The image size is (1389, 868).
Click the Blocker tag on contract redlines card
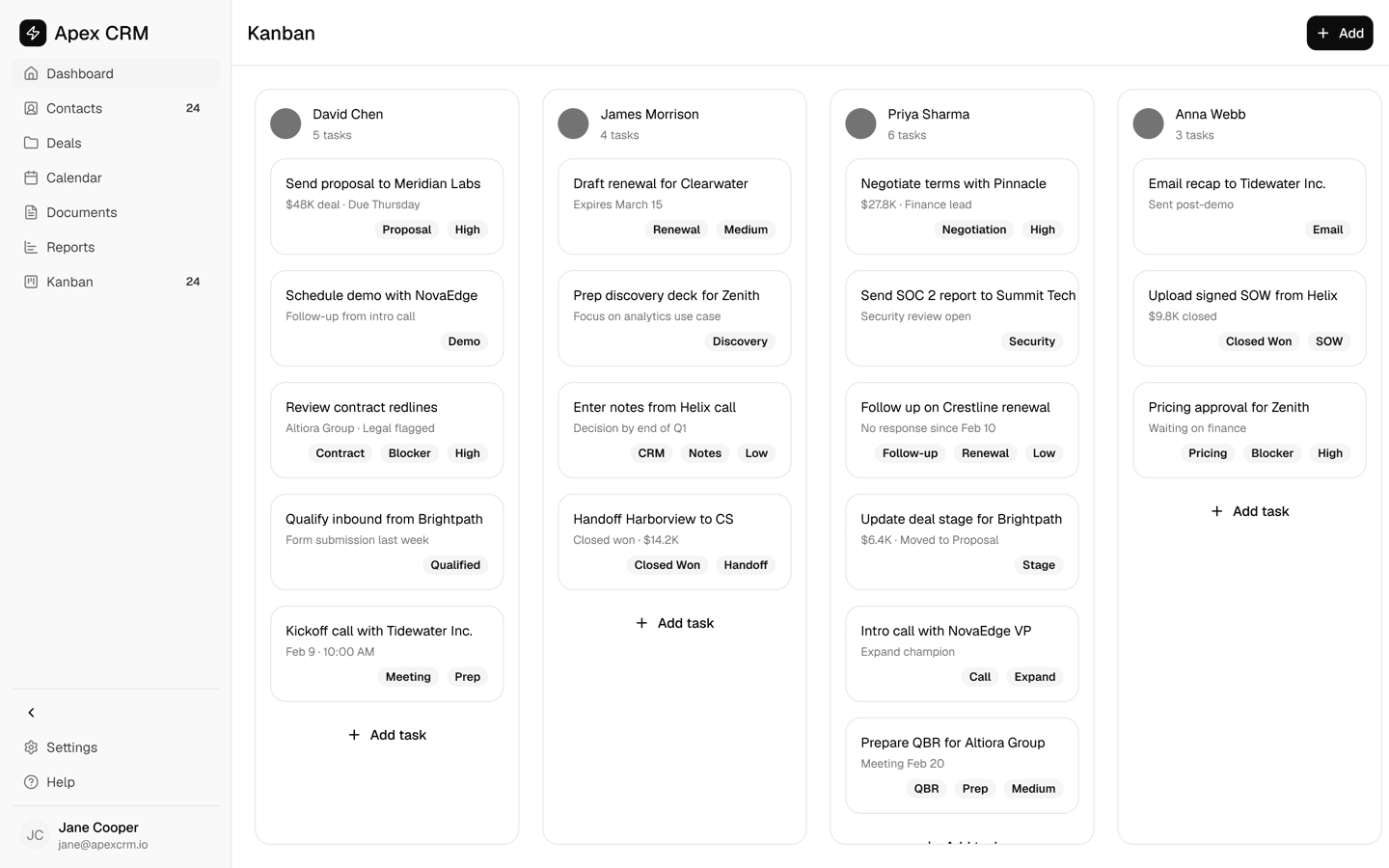click(409, 452)
